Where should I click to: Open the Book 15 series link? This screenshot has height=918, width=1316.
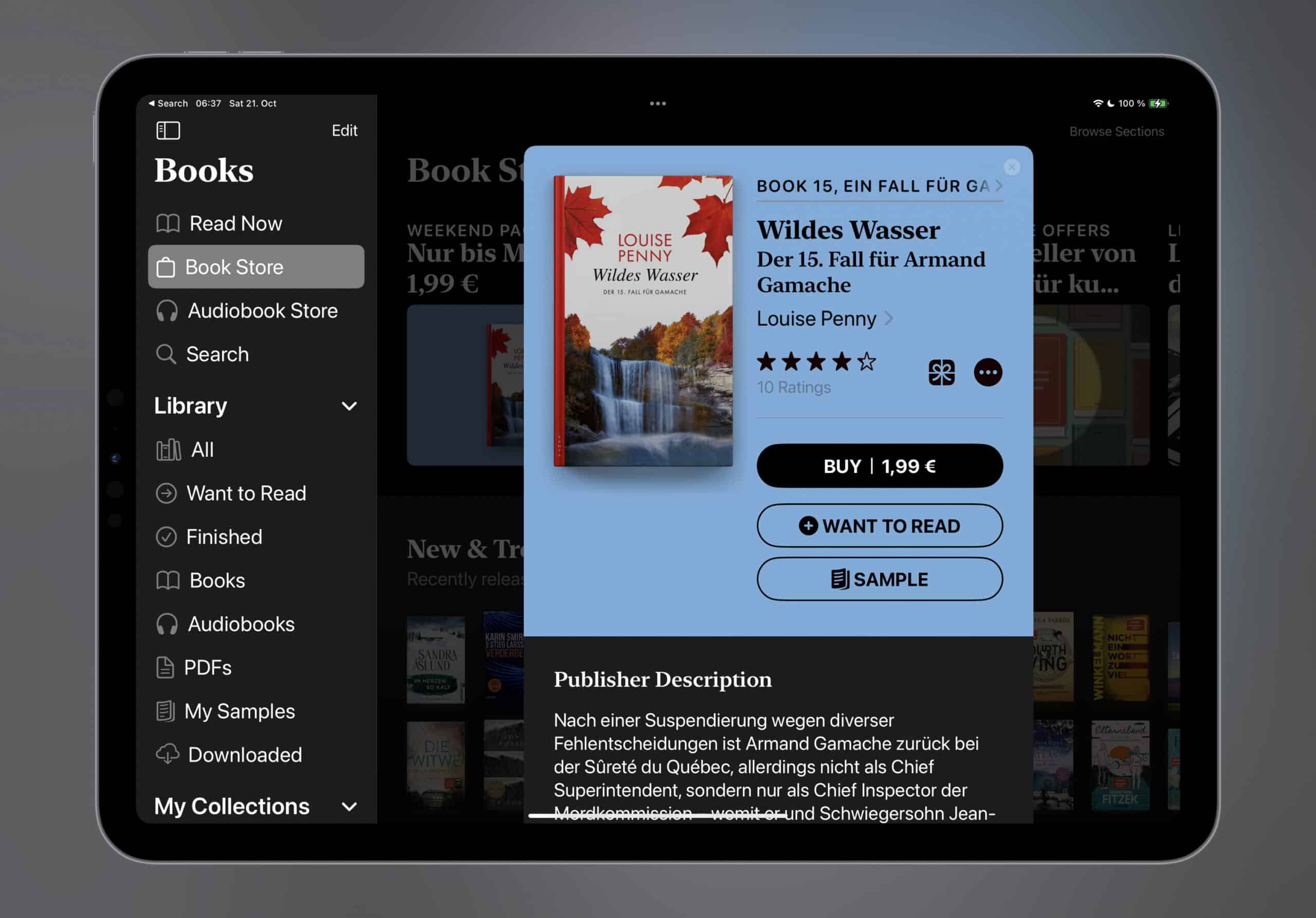tap(880, 186)
